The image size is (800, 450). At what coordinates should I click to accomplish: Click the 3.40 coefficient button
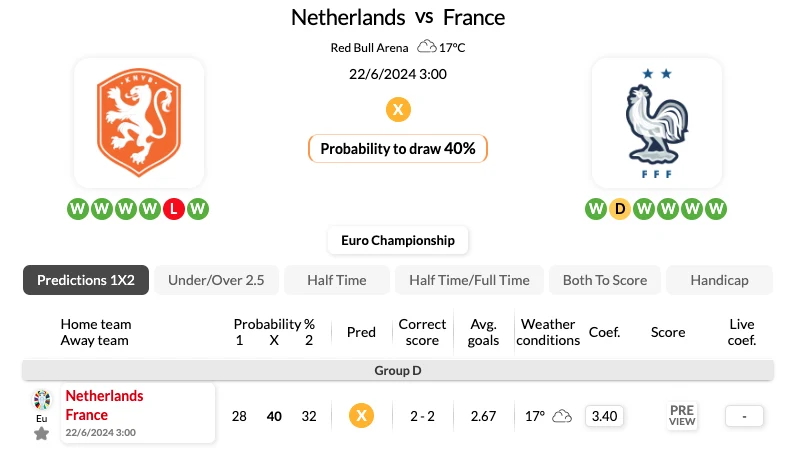pyautogui.click(x=604, y=416)
